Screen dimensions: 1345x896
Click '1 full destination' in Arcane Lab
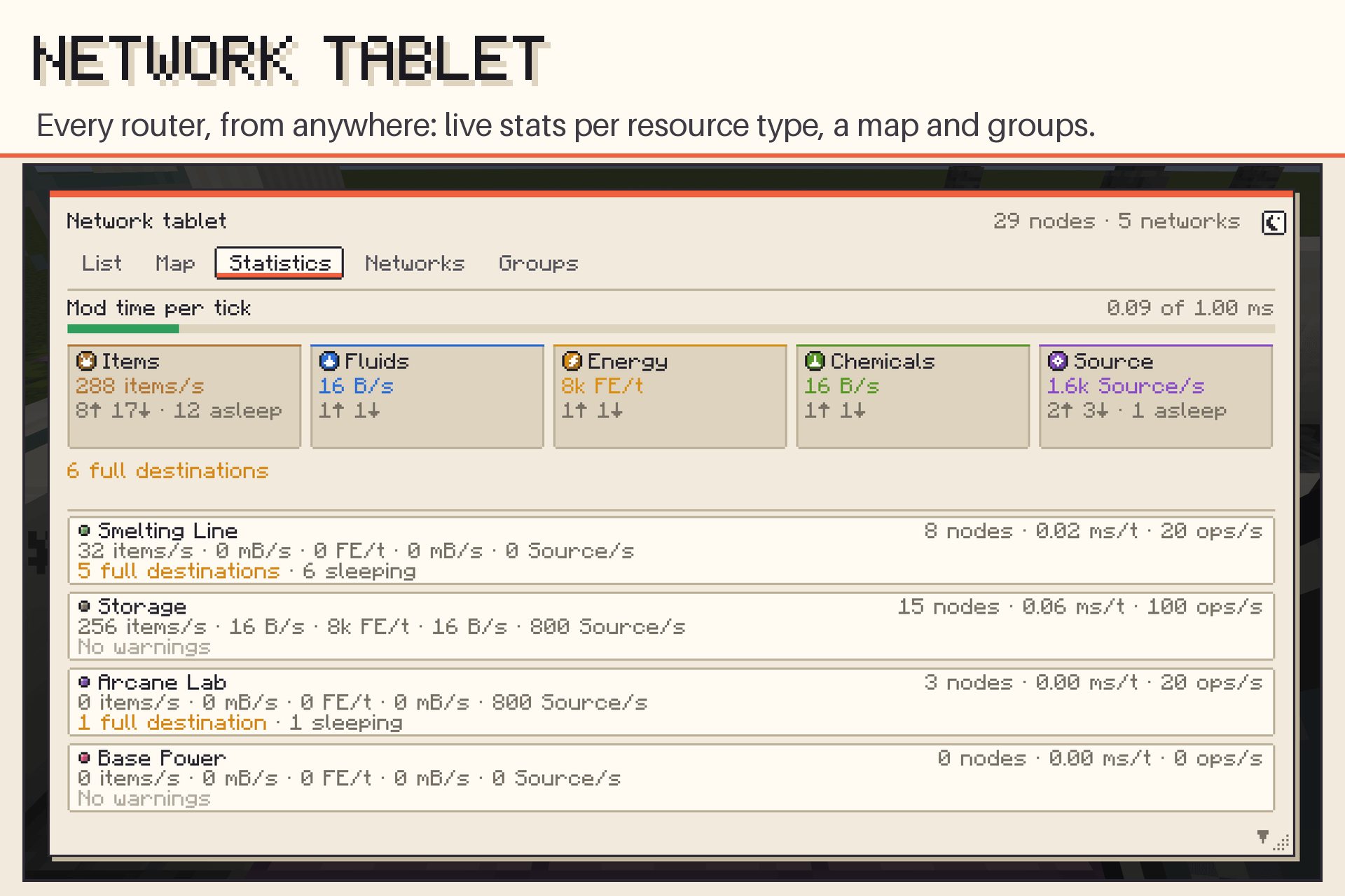[172, 723]
